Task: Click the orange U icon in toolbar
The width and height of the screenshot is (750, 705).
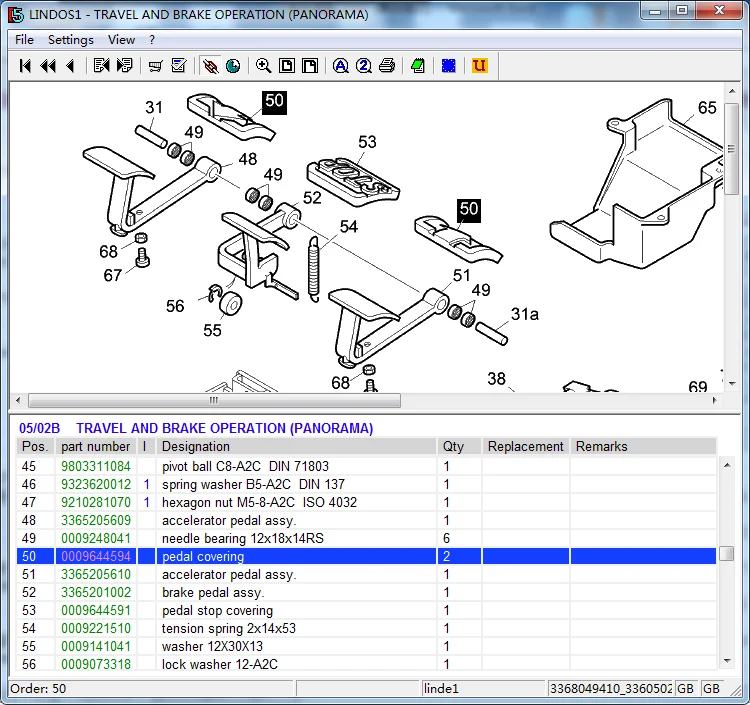Action: [480, 66]
